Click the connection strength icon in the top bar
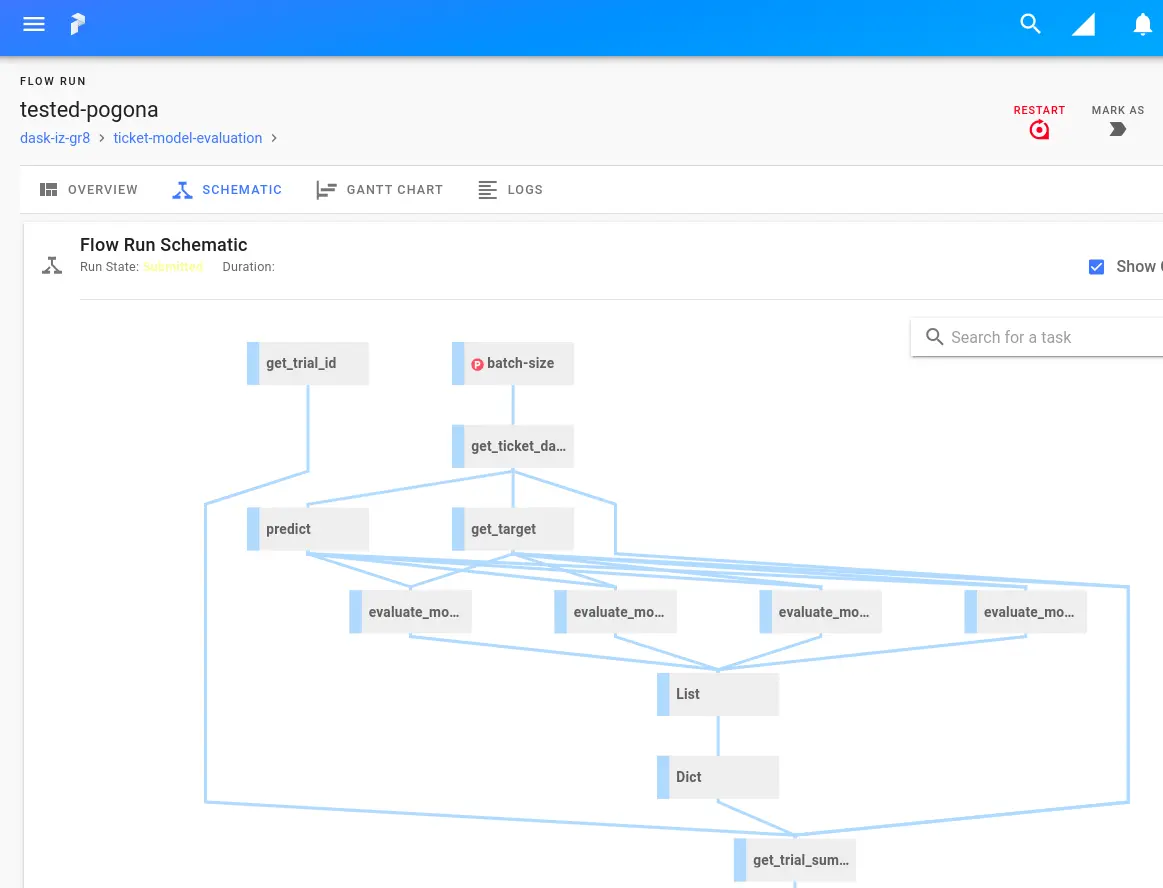 [1083, 24]
